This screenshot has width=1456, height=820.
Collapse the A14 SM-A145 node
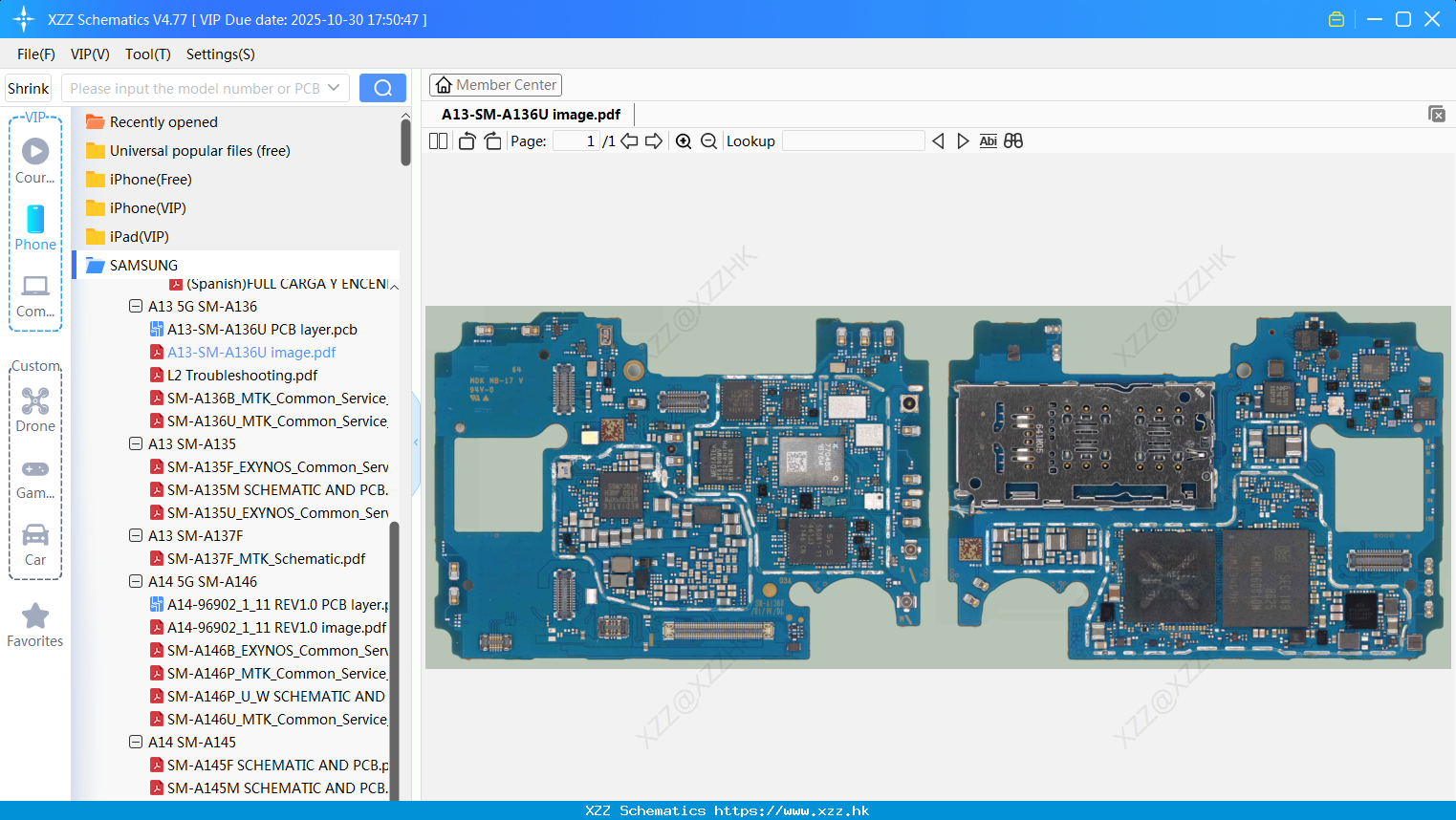(x=136, y=742)
